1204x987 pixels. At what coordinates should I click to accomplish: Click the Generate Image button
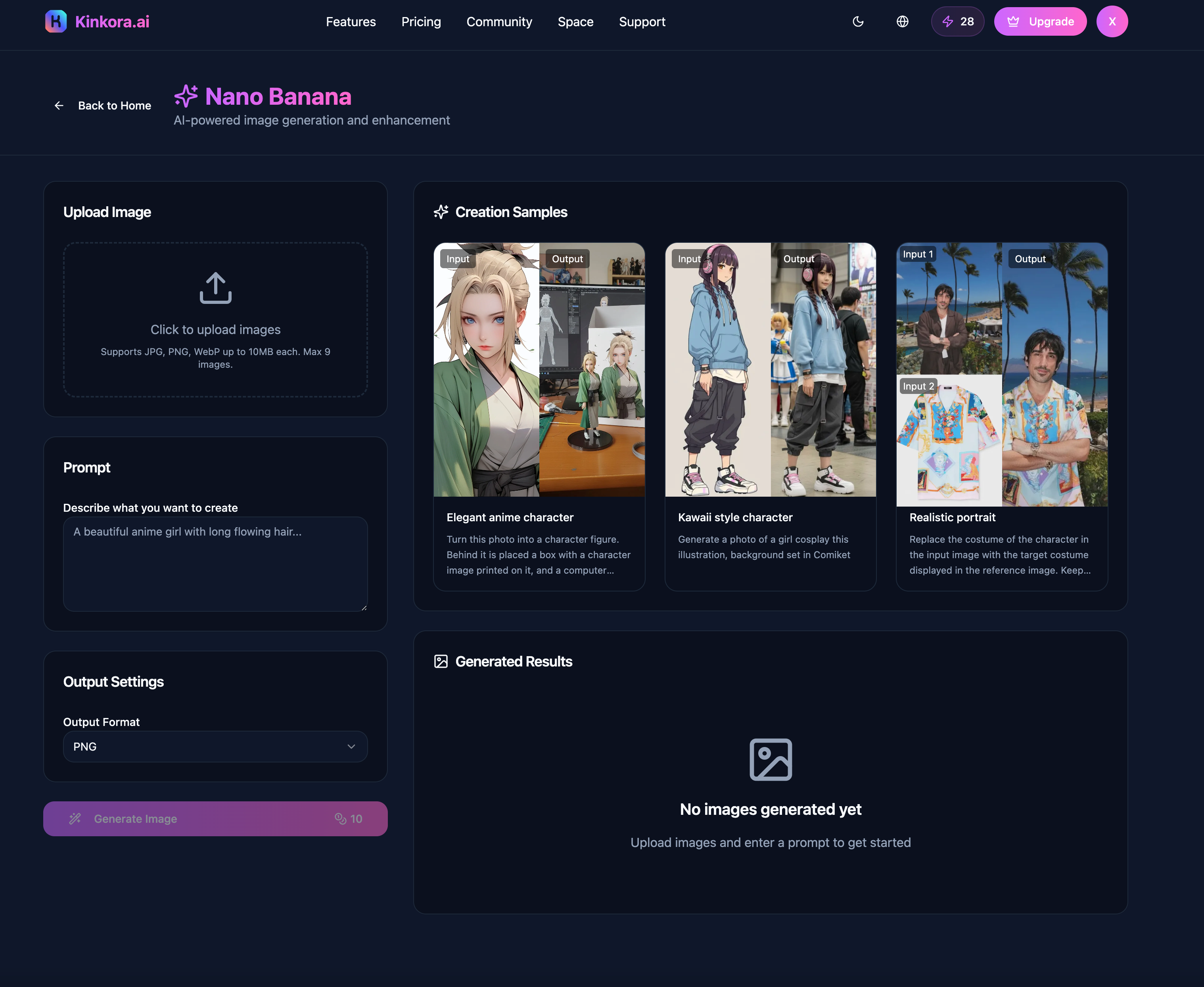[x=215, y=819]
